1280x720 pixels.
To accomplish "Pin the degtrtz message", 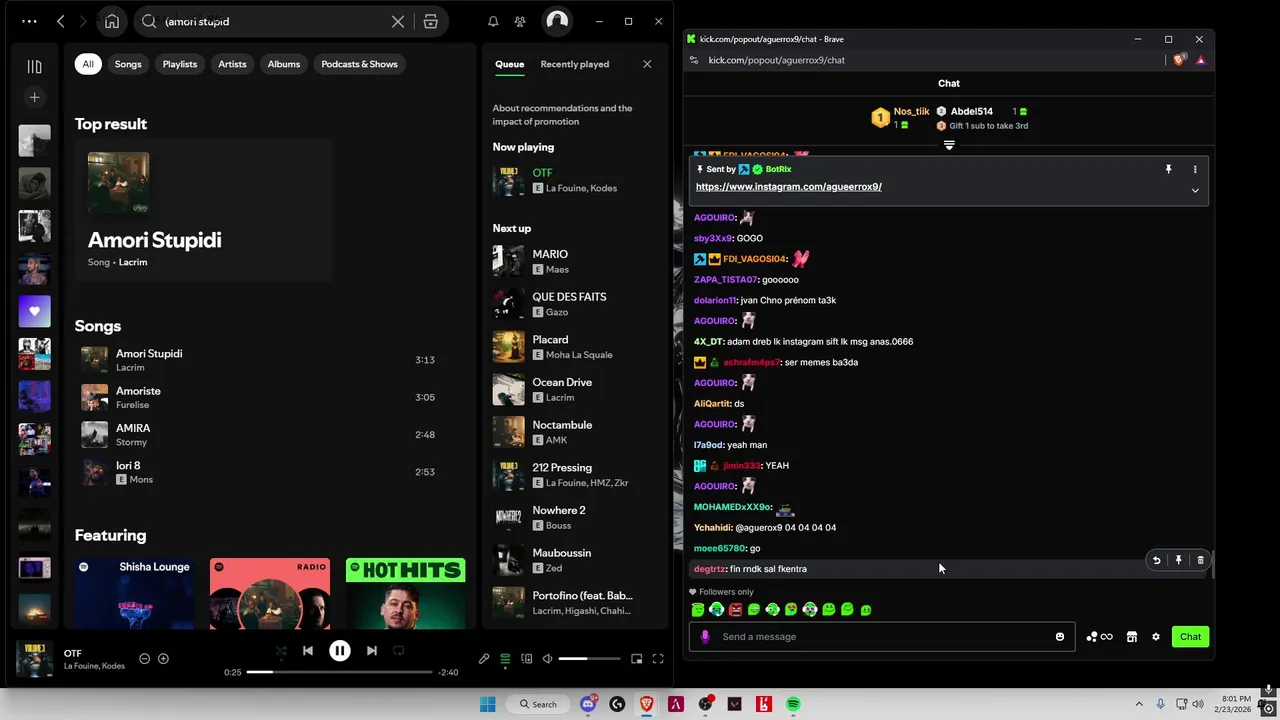I will click(x=1178, y=560).
